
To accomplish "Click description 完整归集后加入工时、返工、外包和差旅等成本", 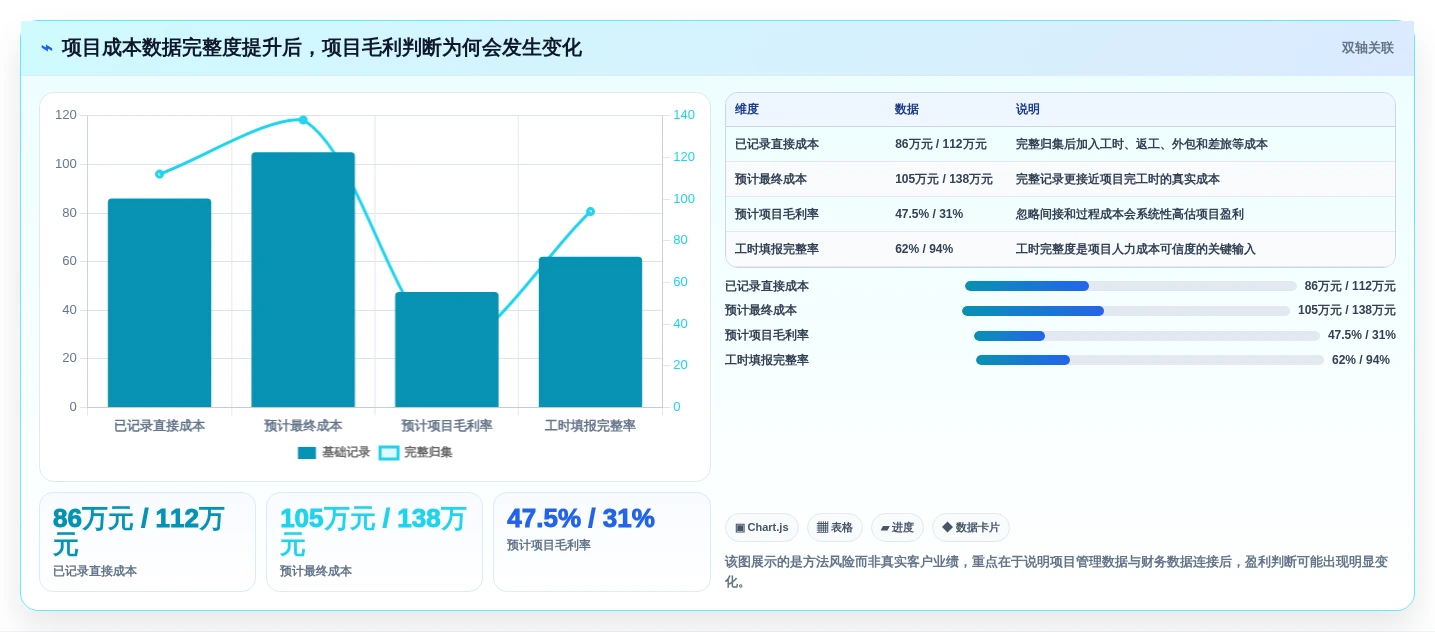I will click(1142, 144).
